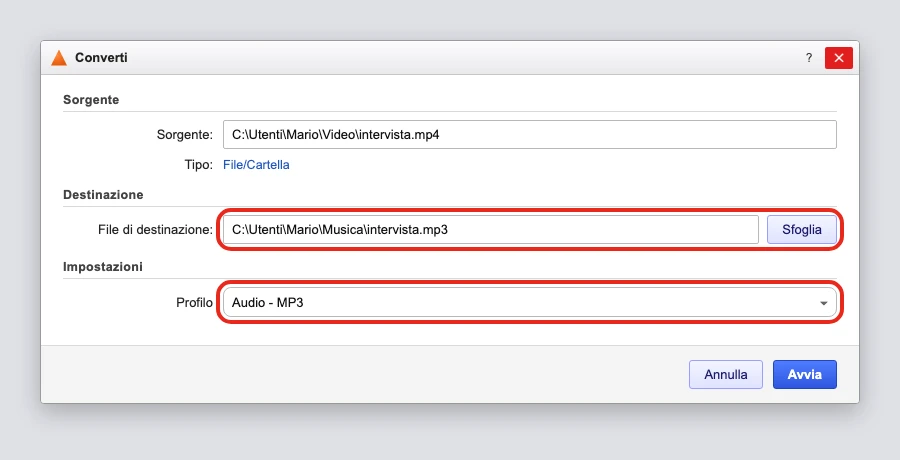This screenshot has height=460, width=900.
Task: Click the Profilo label
Action: [194, 303]
